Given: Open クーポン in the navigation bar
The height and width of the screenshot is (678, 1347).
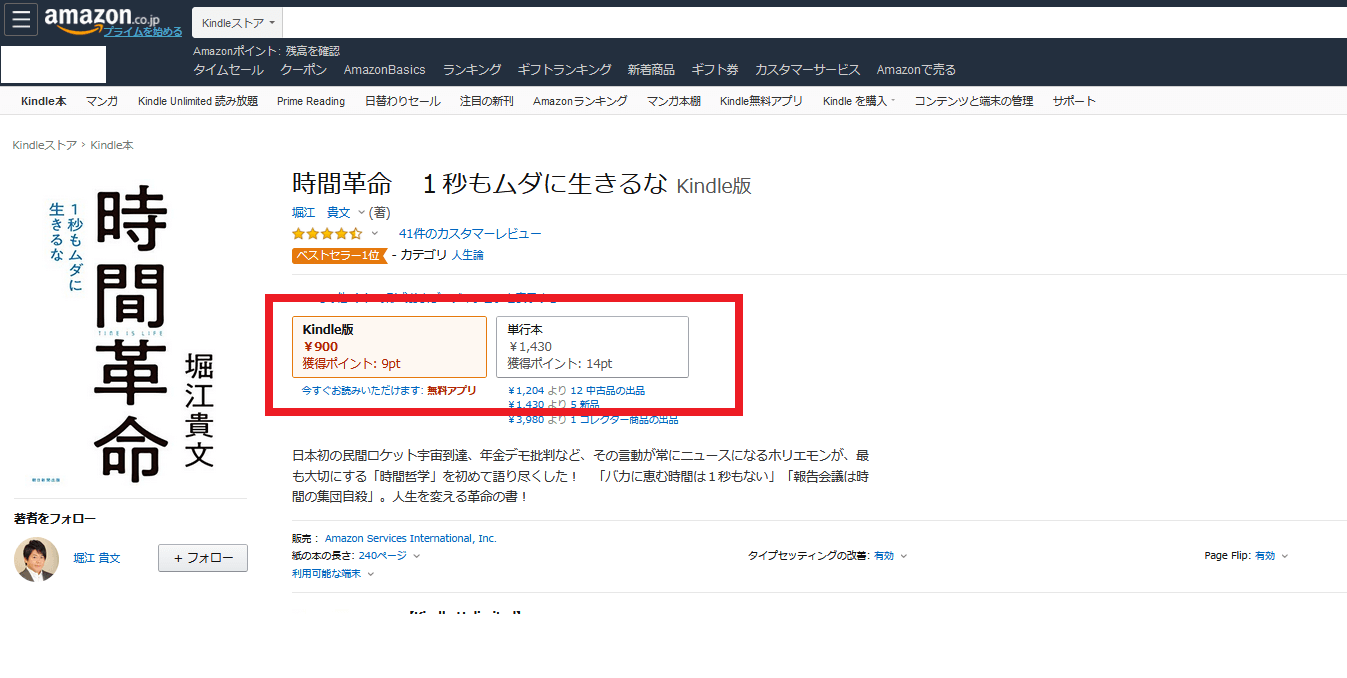Looking at the screenshot, I should coord(303,70).
